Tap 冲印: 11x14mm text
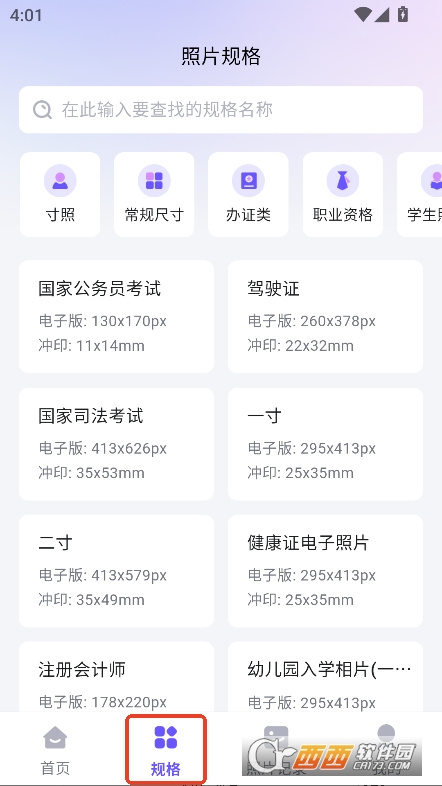Image resolution: width=442 pixels, height=786 pixels. 92,346
